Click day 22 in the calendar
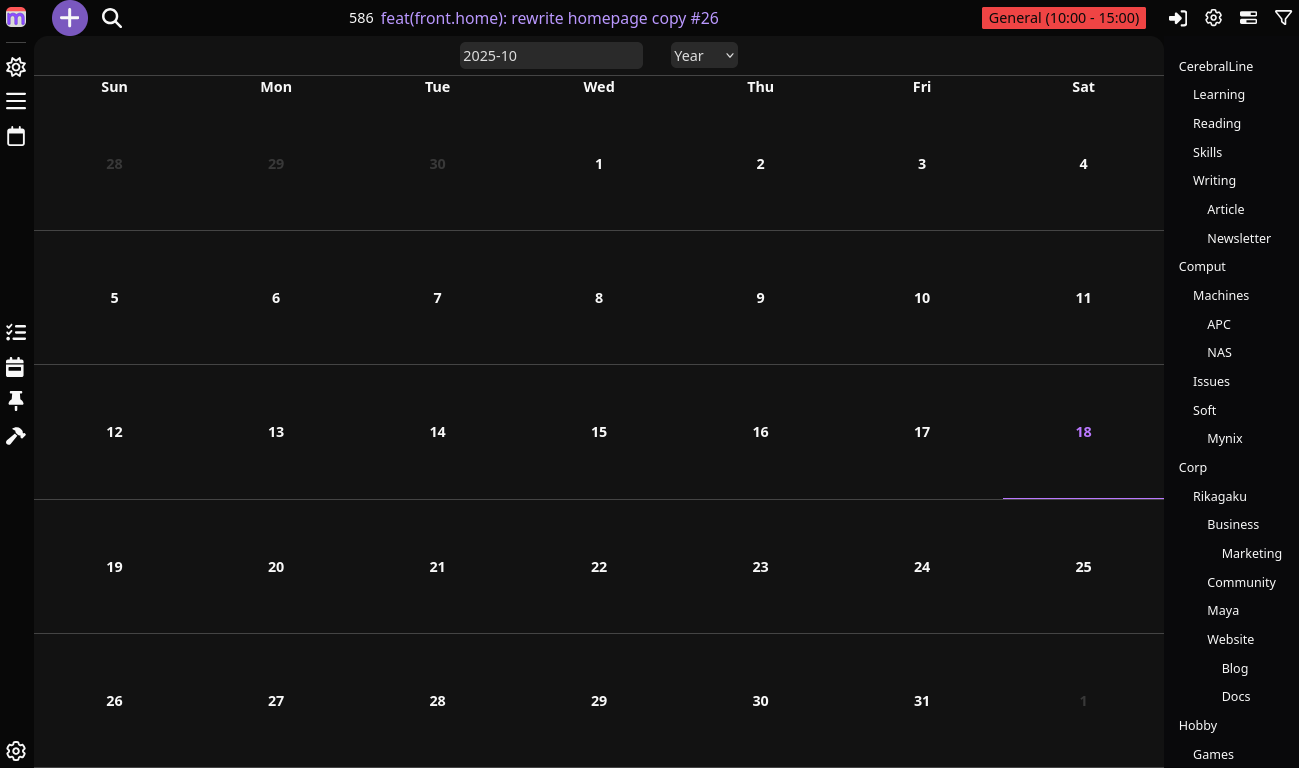1299x768 pixels. [599, 567]
